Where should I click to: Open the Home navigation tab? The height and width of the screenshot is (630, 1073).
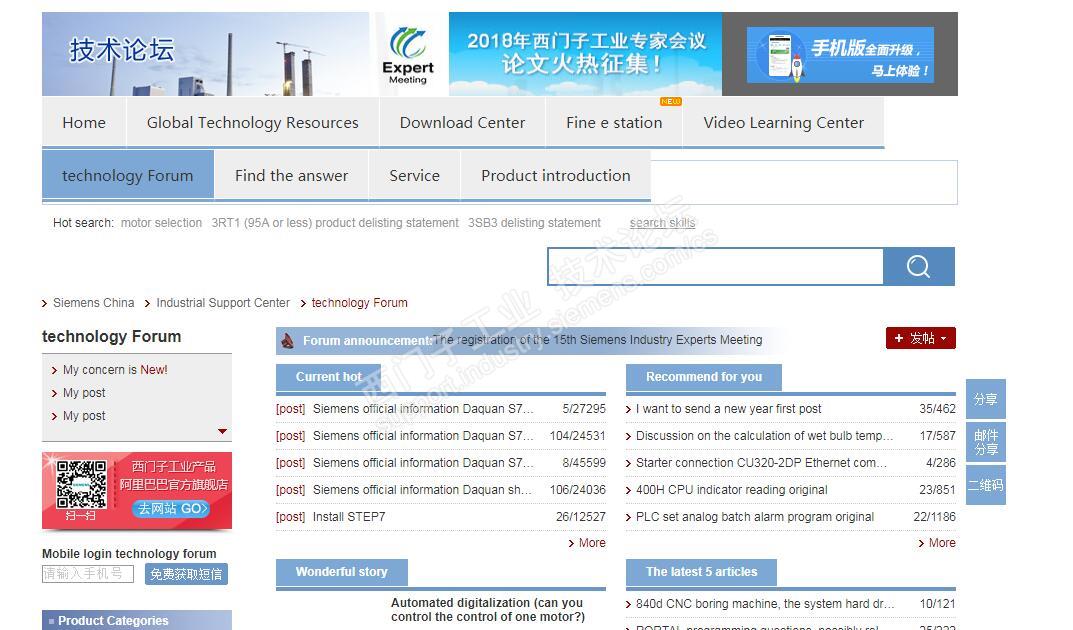(84, 122)
